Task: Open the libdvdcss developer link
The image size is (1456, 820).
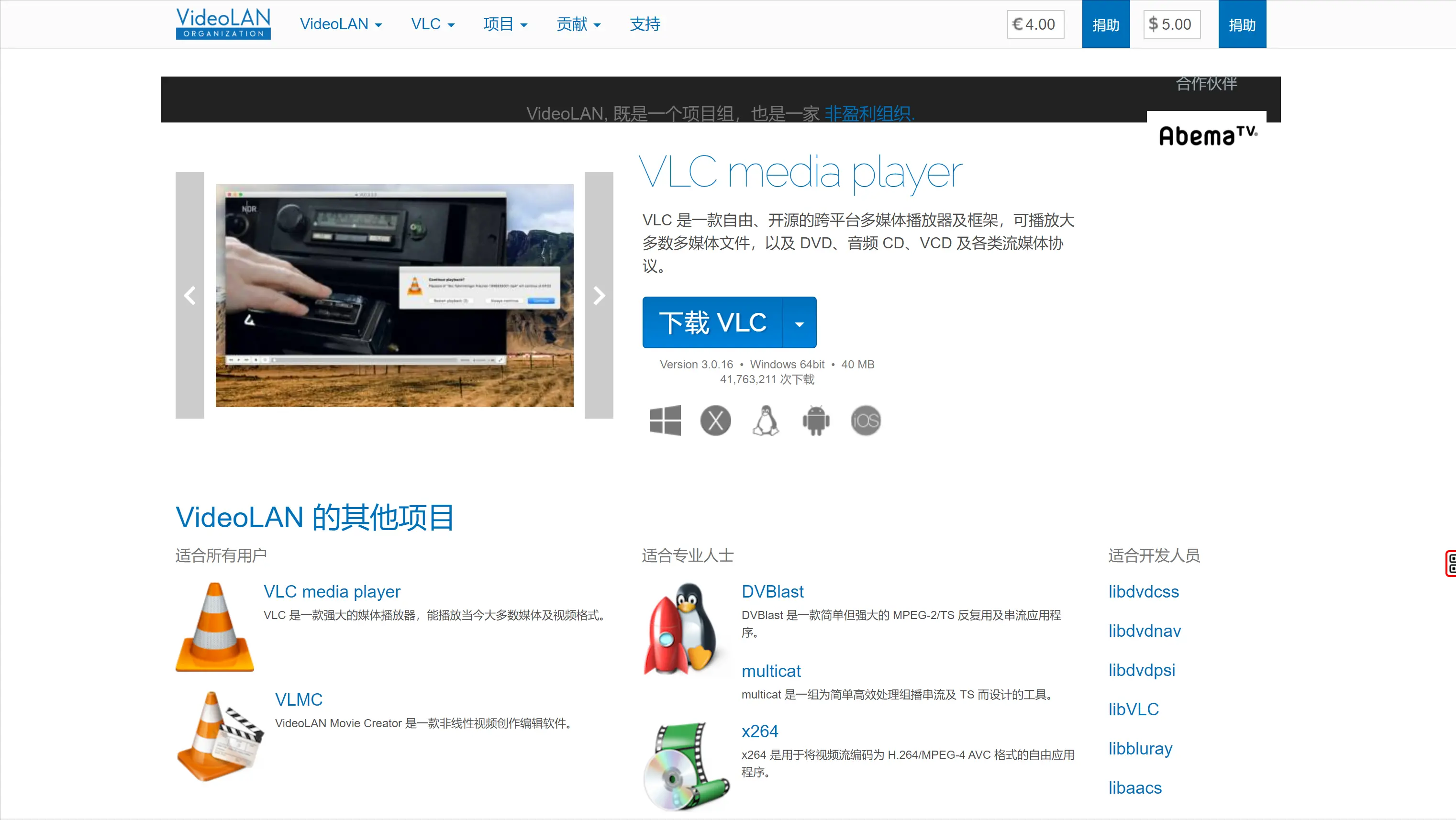Action: click(1143, 592)
